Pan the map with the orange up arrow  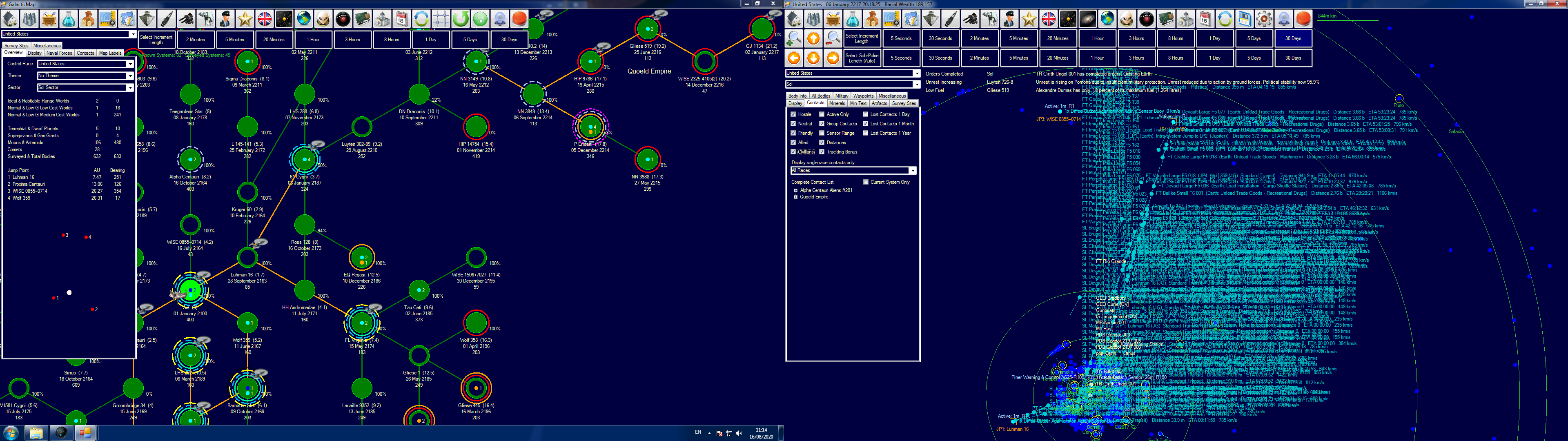[x=813, y=38]
